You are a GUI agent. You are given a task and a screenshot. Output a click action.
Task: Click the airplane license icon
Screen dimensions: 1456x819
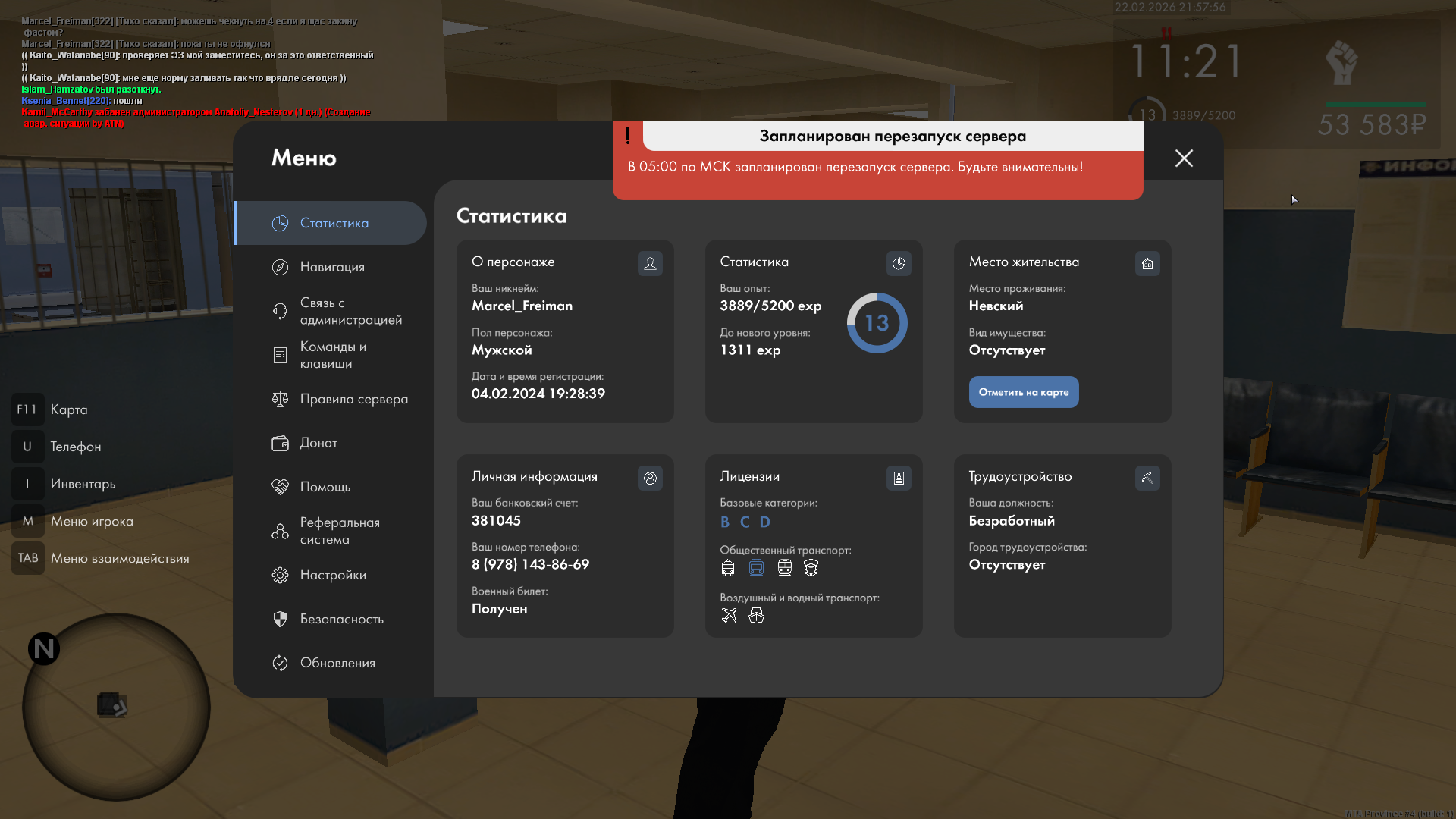[x=729, y=615]
